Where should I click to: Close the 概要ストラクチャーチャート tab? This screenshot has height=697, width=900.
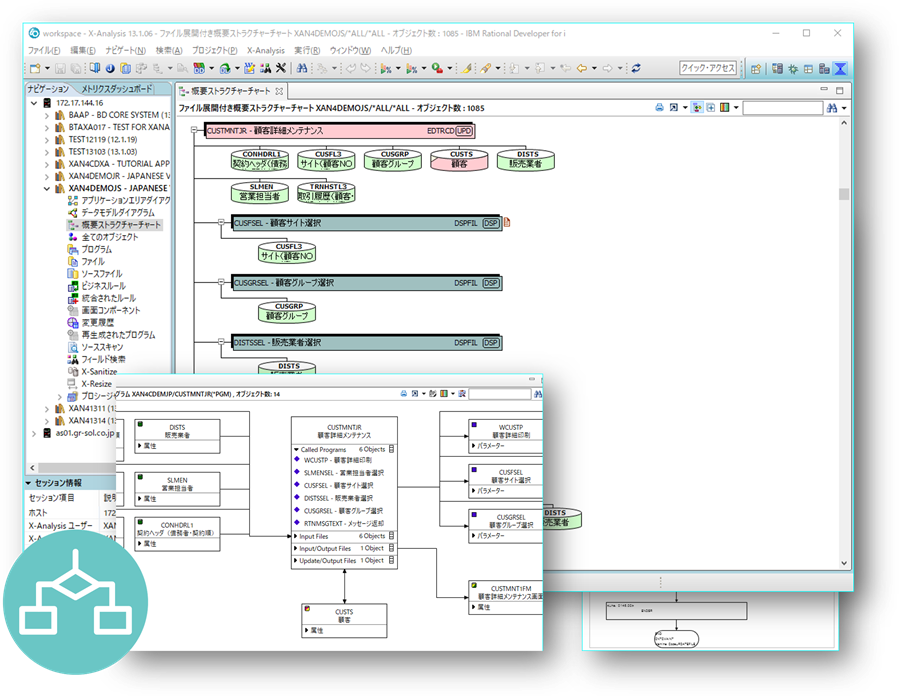tap(279, 91)
